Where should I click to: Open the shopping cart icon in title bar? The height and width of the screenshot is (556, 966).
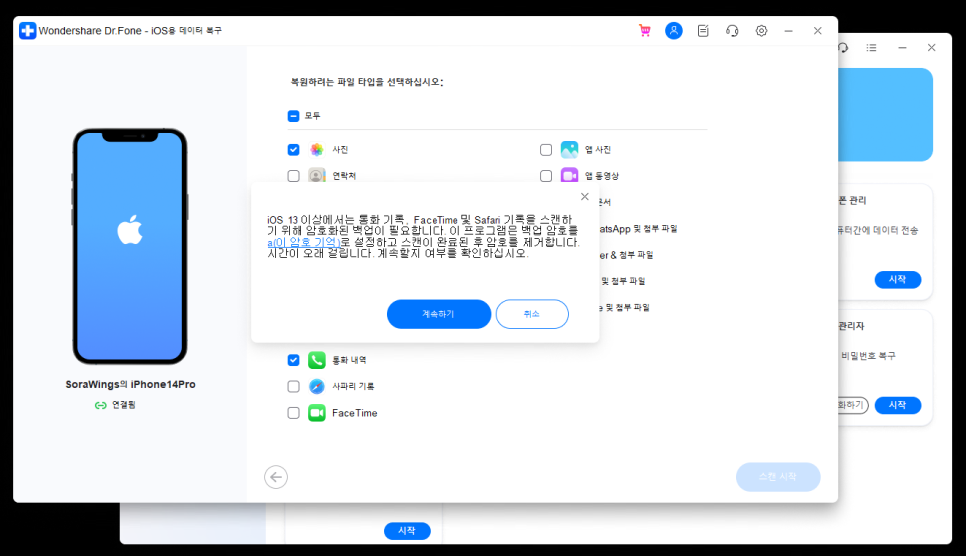point(644,30)
